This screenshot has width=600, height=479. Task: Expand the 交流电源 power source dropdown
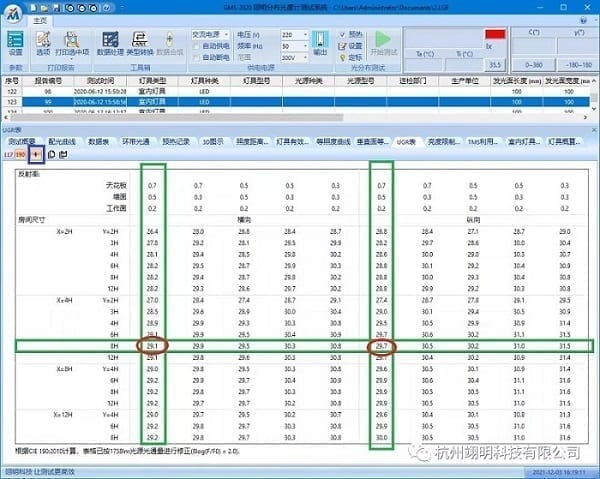coord(214,34)
